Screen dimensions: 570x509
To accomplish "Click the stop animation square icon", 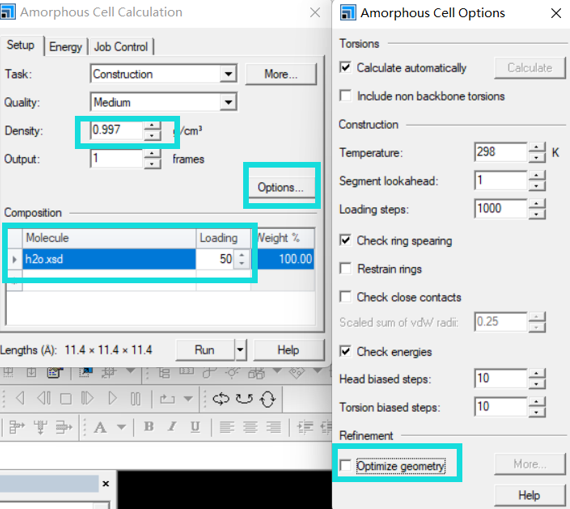I will click(65, 399).
